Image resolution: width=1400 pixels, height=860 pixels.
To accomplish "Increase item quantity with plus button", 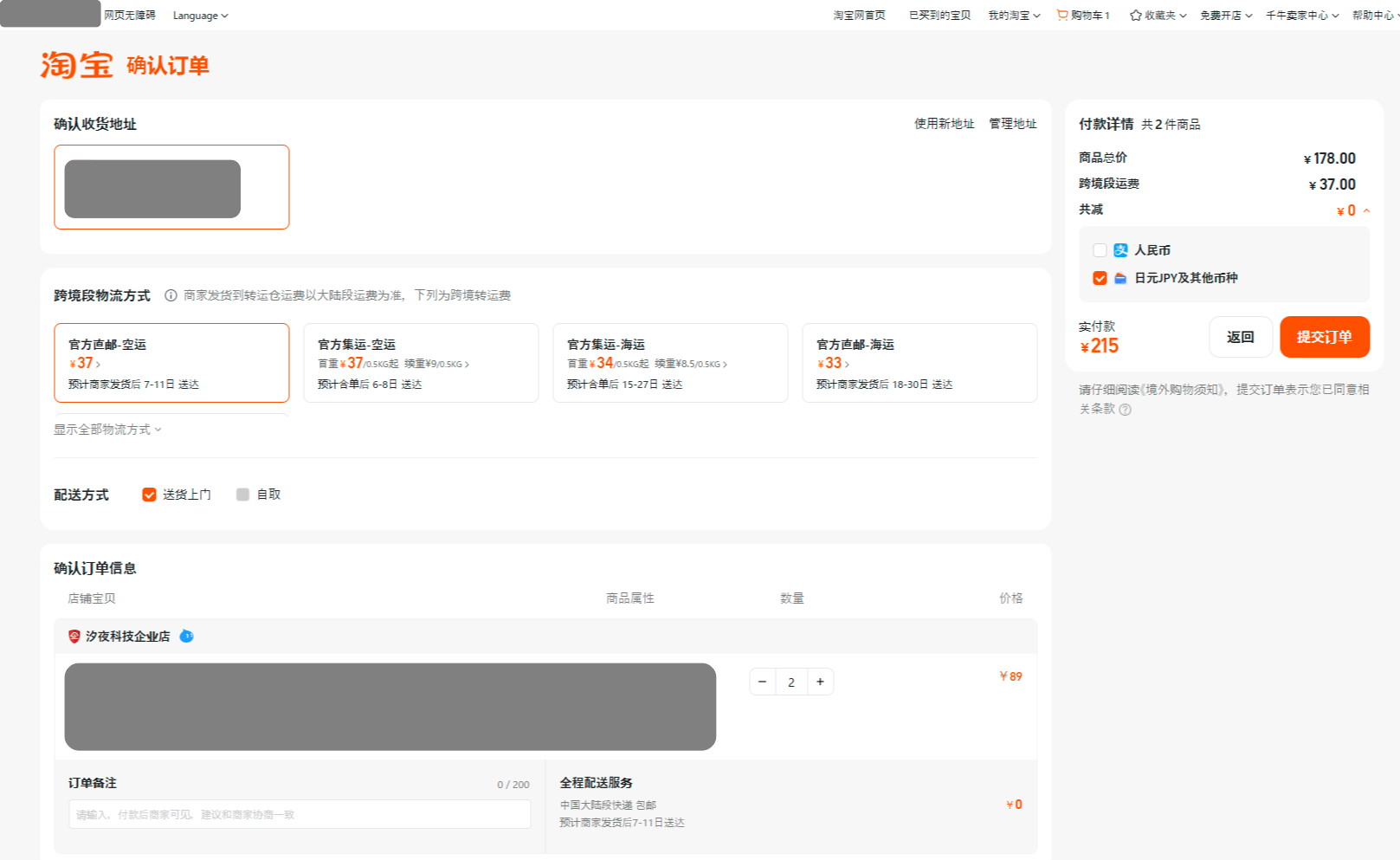I will pos(820,682).
